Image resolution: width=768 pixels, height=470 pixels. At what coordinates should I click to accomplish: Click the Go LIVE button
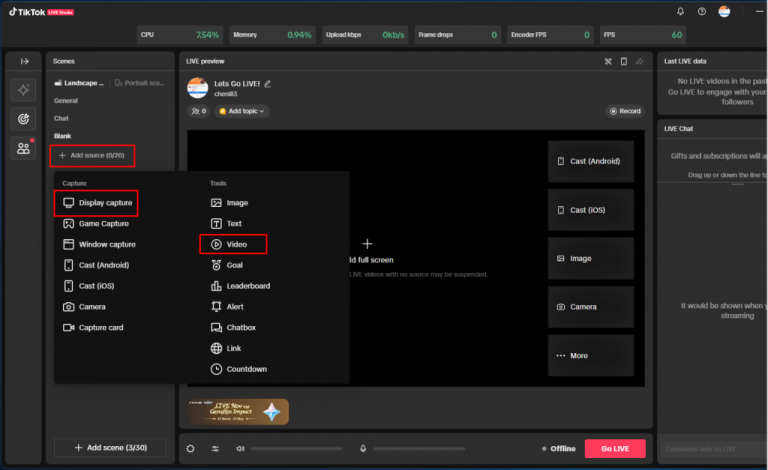click(615, 448)
